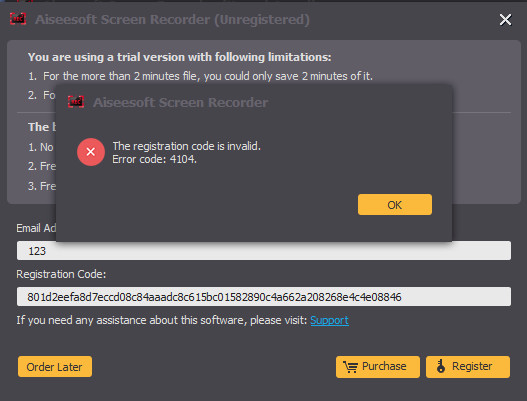The height and width of the screenshot is (401, 527).
Task: Click the trial version limitations heading
Action: [x=179, y=57]
